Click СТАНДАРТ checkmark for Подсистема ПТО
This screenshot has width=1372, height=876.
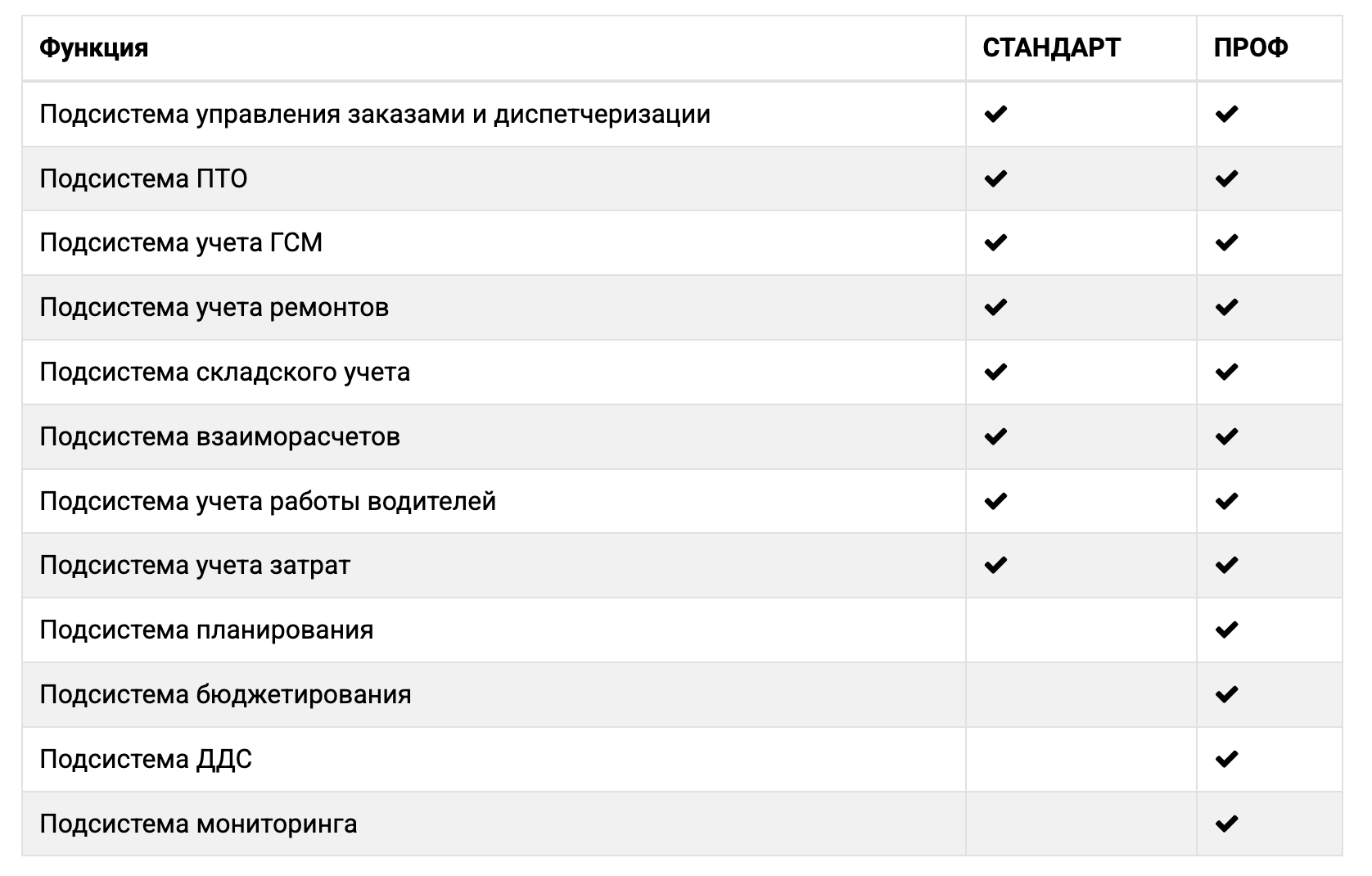pyautogui.click(x=995, y=178)
